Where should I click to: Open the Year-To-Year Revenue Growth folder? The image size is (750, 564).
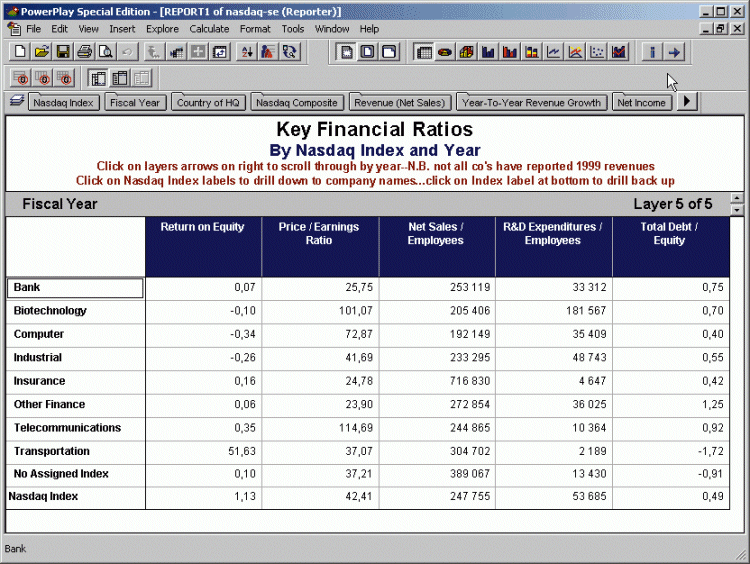tap(531, 102)
